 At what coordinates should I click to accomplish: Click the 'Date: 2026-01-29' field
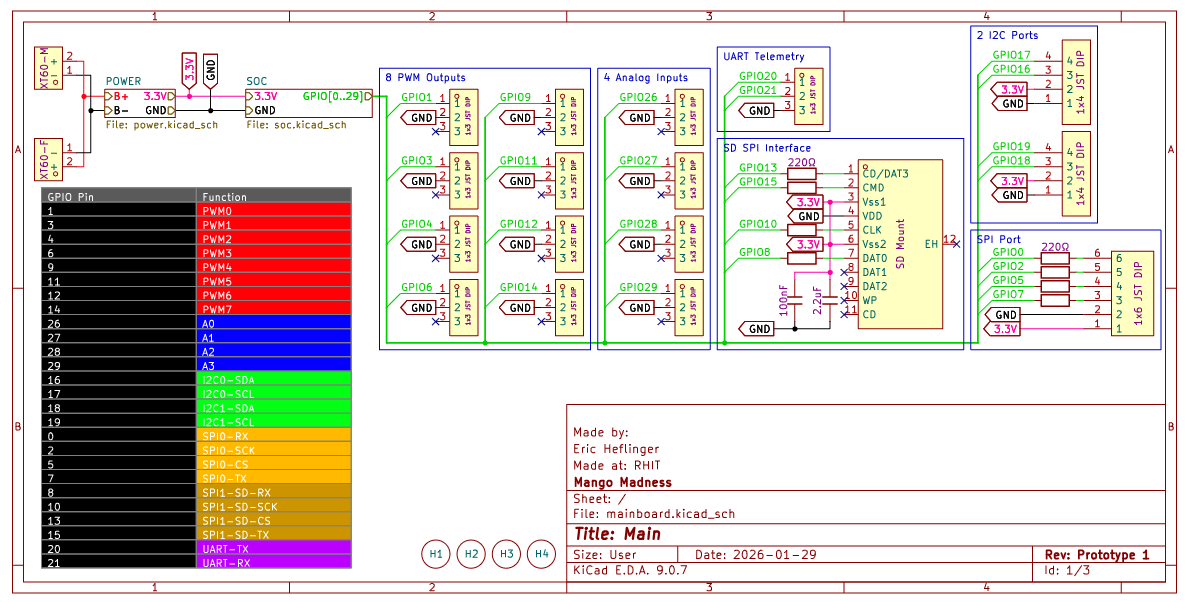[756, 554]
